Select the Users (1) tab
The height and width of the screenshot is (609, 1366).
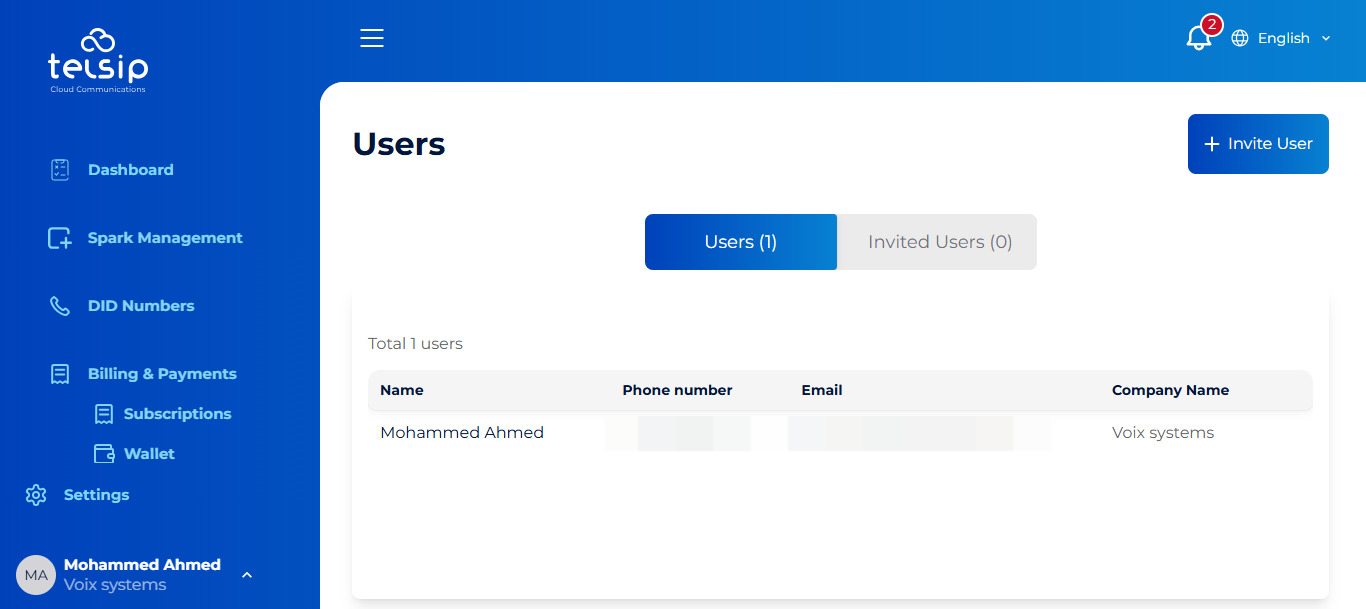click(740, 242)
